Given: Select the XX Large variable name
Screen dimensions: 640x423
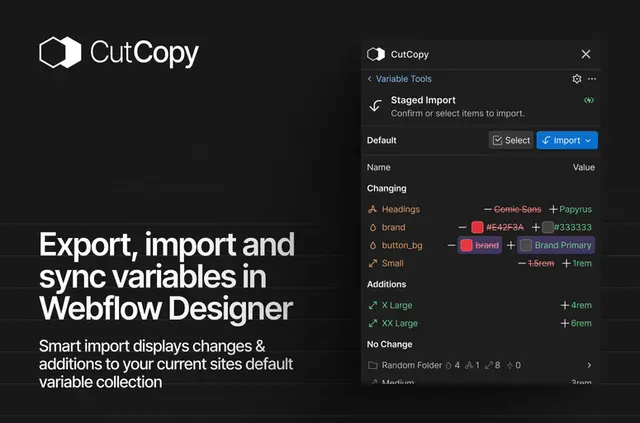Looking at the screenshot, I should [400, 323].
